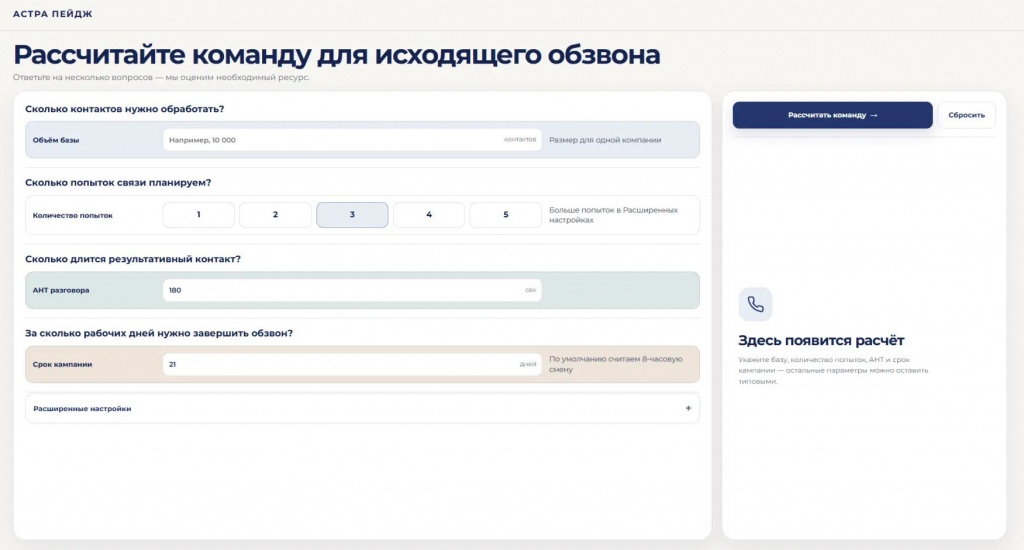Click the question about рабочих дней
Image resolution: width=1024 pixels, height=550 pixels.
point(159,333)
